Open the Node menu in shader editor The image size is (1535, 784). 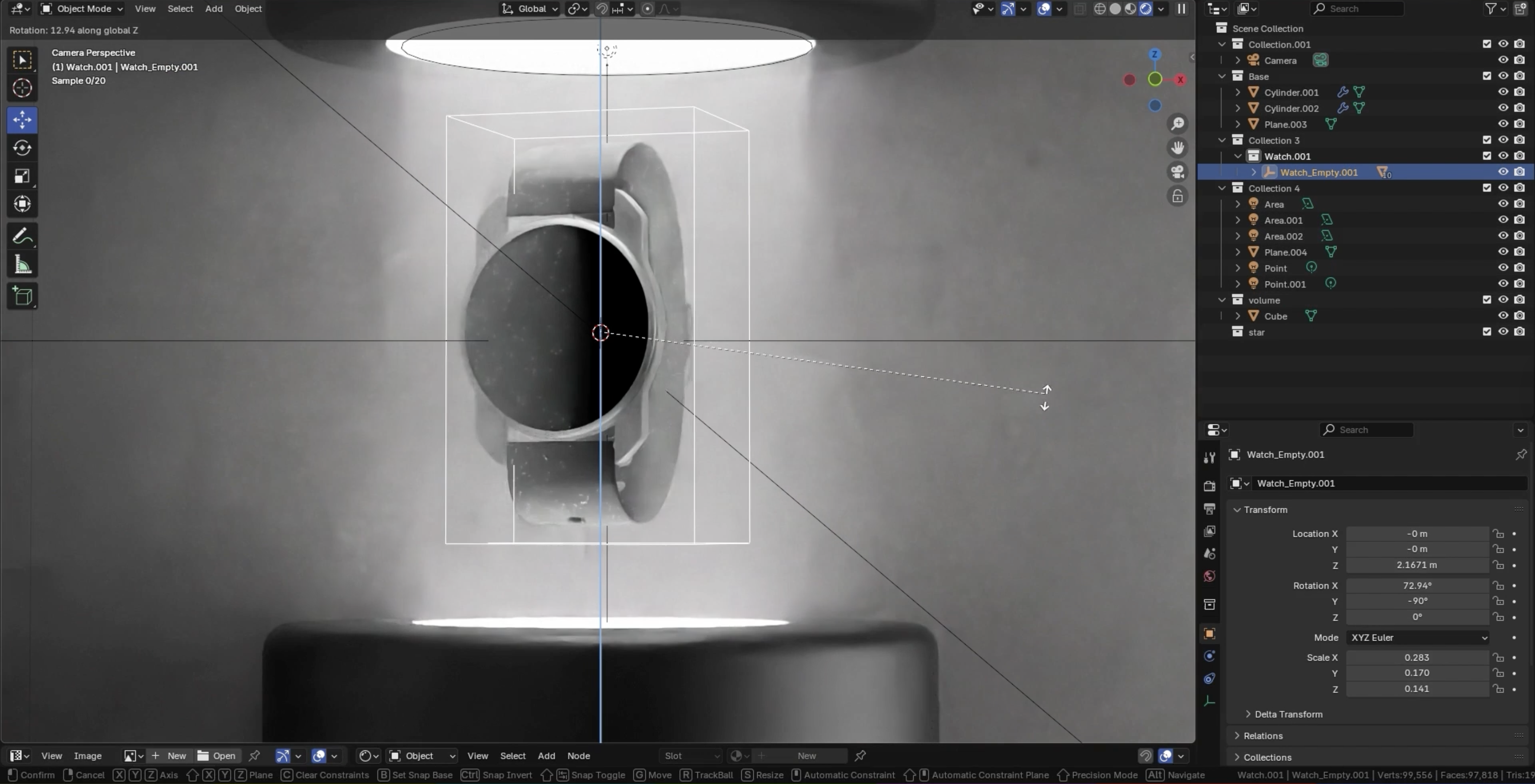coord(578,756)
